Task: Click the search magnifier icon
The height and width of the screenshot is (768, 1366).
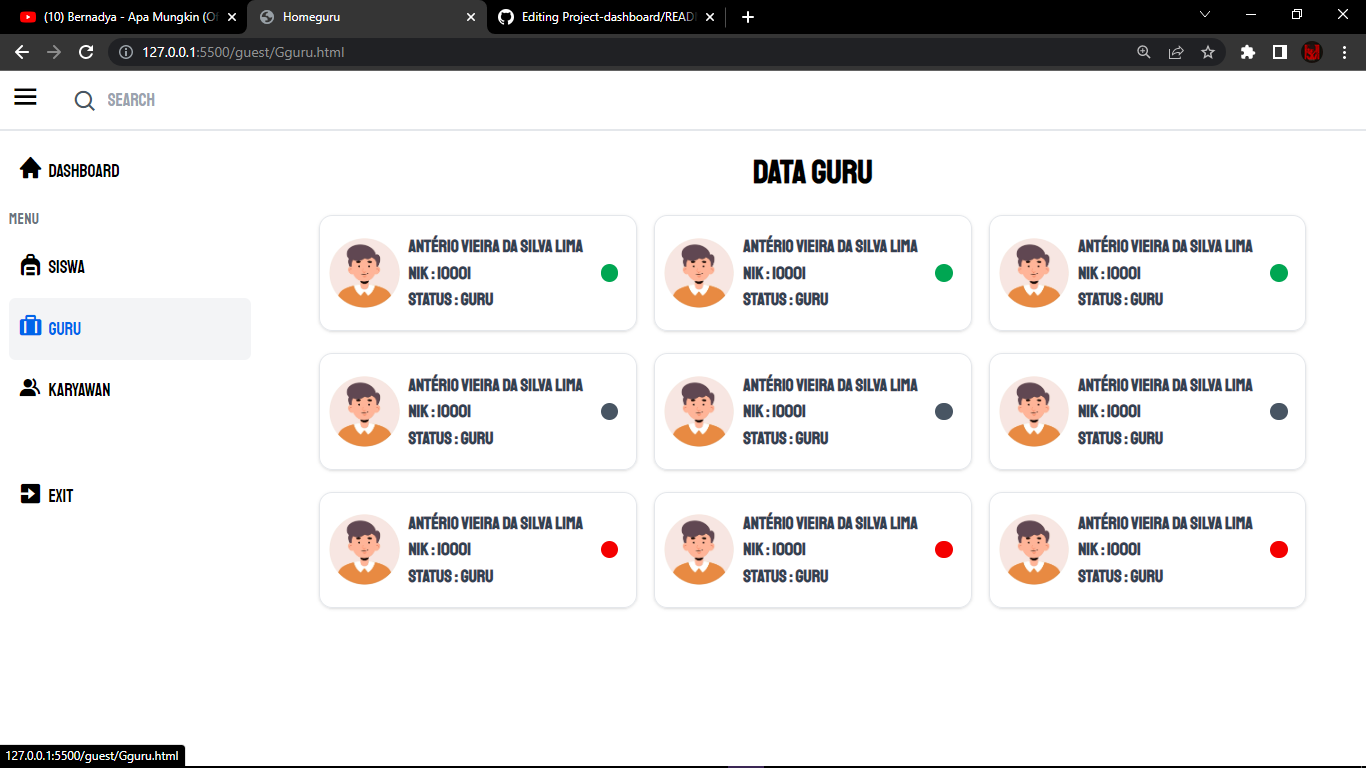Action: click(x=84, y=100)
